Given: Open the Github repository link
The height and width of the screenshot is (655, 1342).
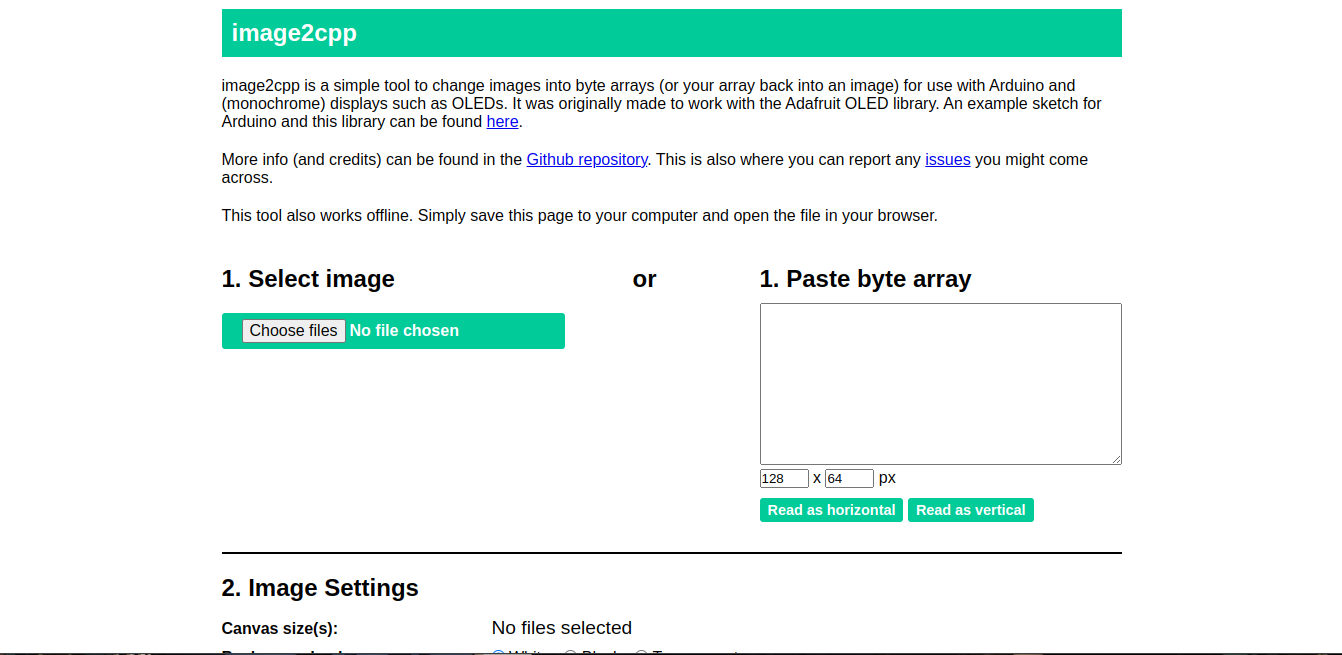Looking at the screenshot, I should click(587, 159).
